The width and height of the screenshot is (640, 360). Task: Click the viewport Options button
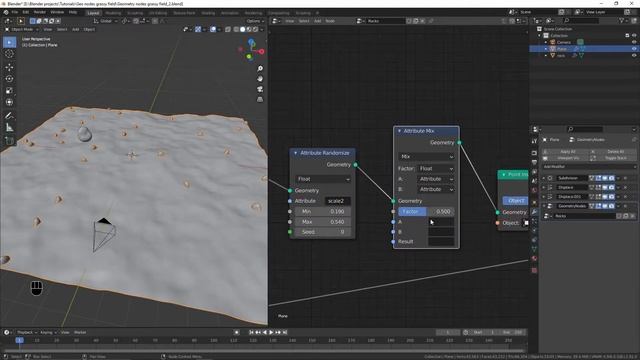click(255, 21)
